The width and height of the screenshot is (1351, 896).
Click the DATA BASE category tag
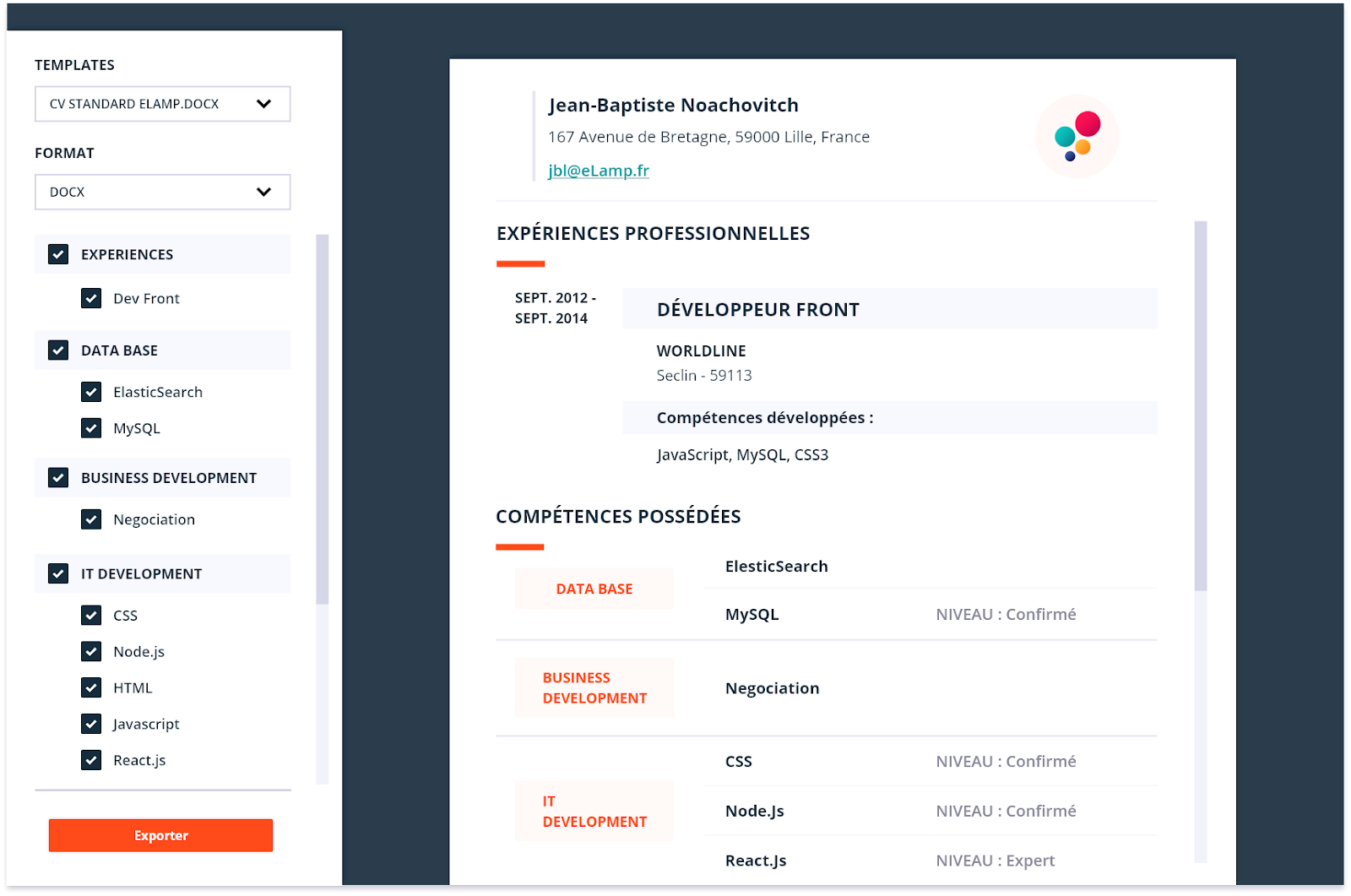pos(594,589)
